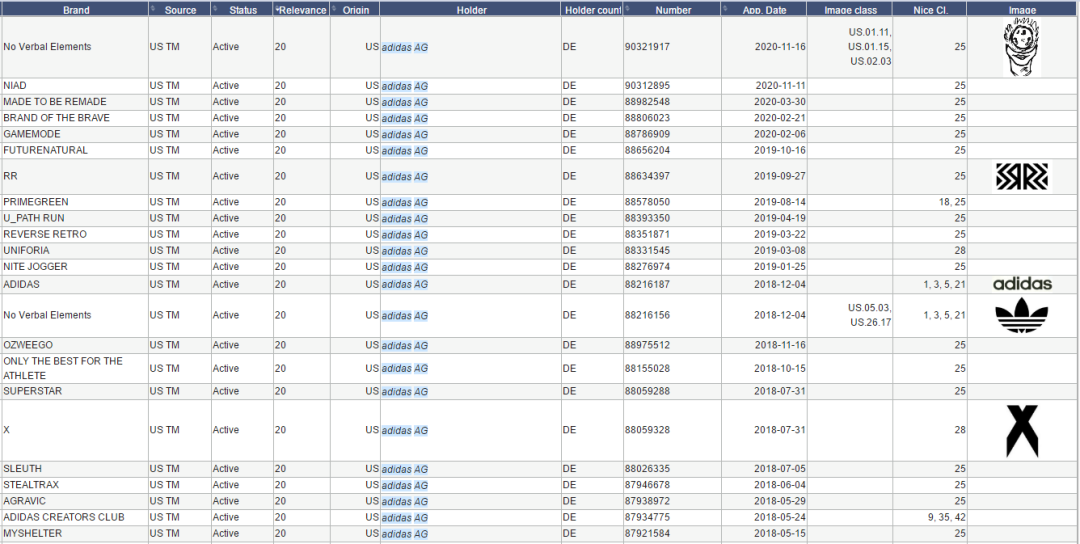The width and height of the screenshot is (1080, 544).
Task: Open adidas AG holder link in SUPERSTAR row
Action: (405, 392)
